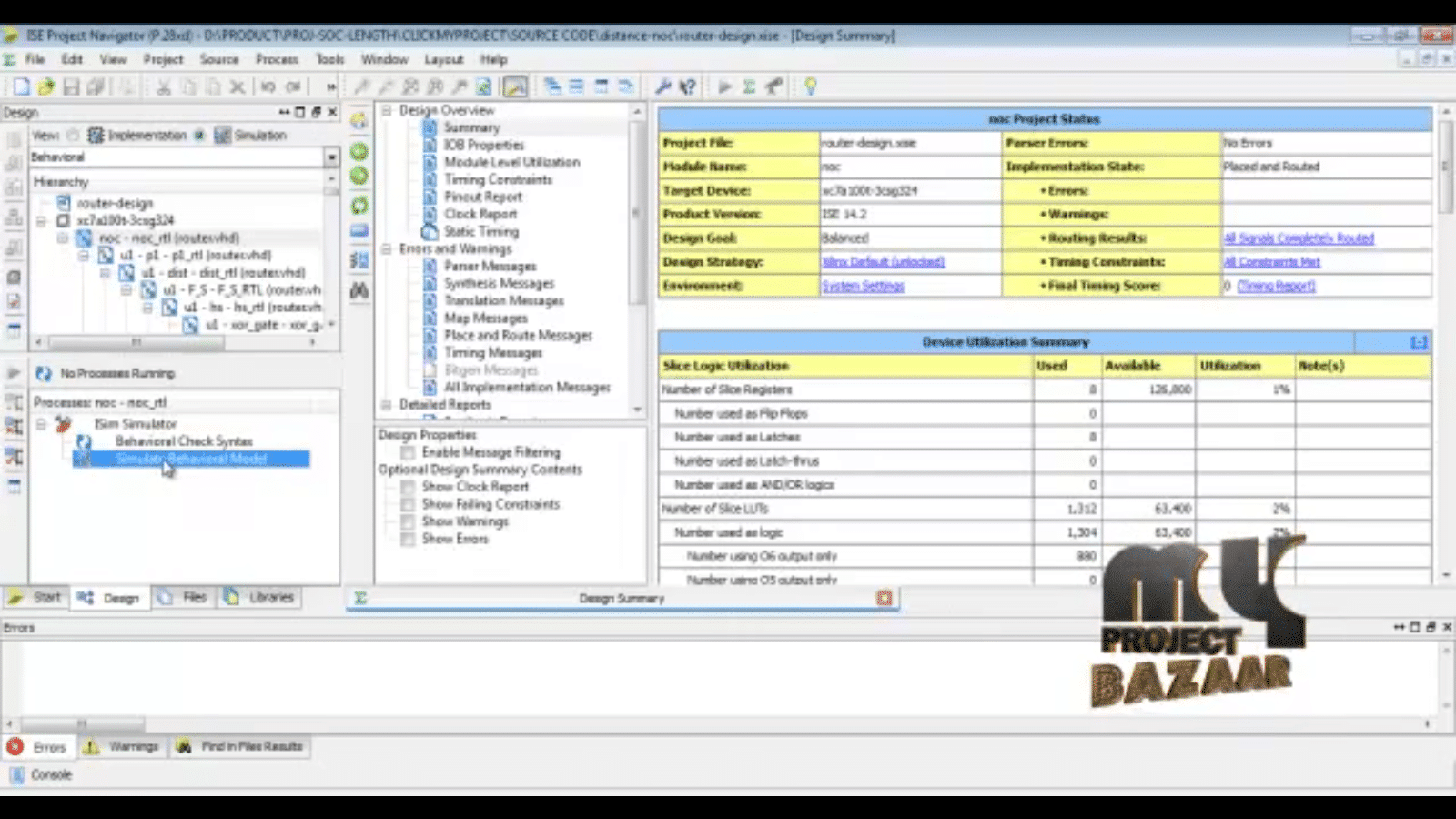Collapse the Design Overview tree node

387,110
